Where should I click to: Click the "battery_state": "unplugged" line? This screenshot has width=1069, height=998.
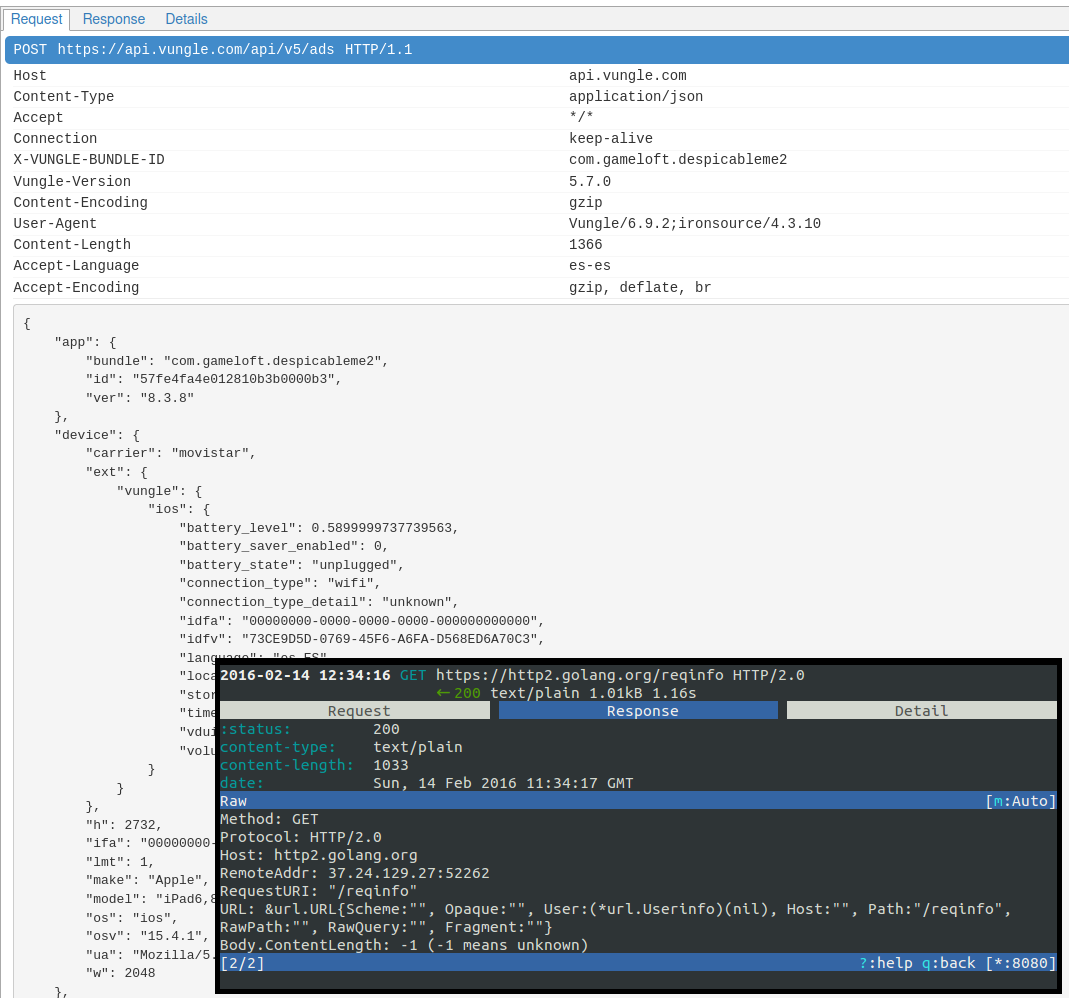291,565
